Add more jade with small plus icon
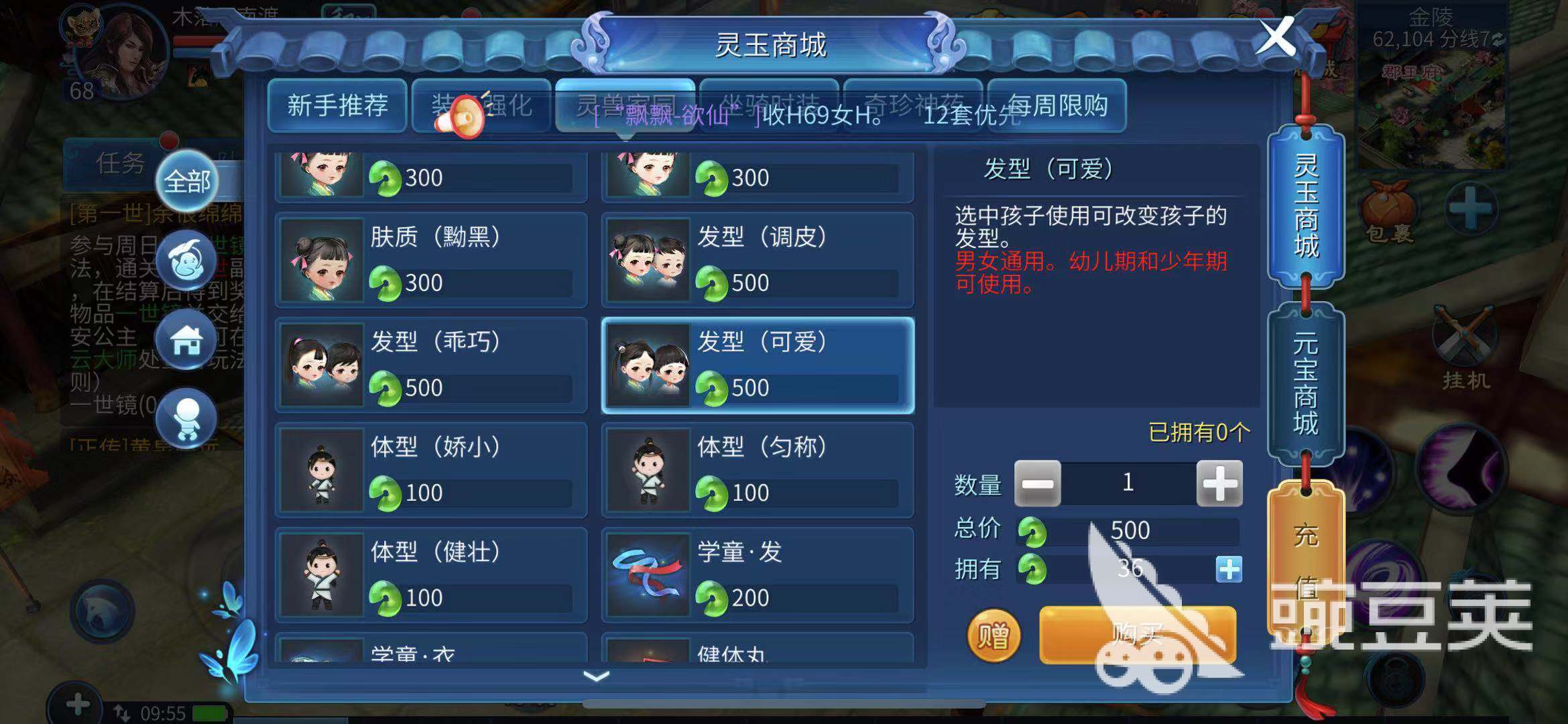The image size is (1568, 724). coord(1229,569)
